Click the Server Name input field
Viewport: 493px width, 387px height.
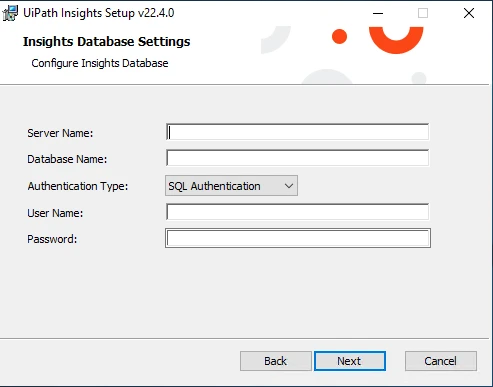pos(297,132)
